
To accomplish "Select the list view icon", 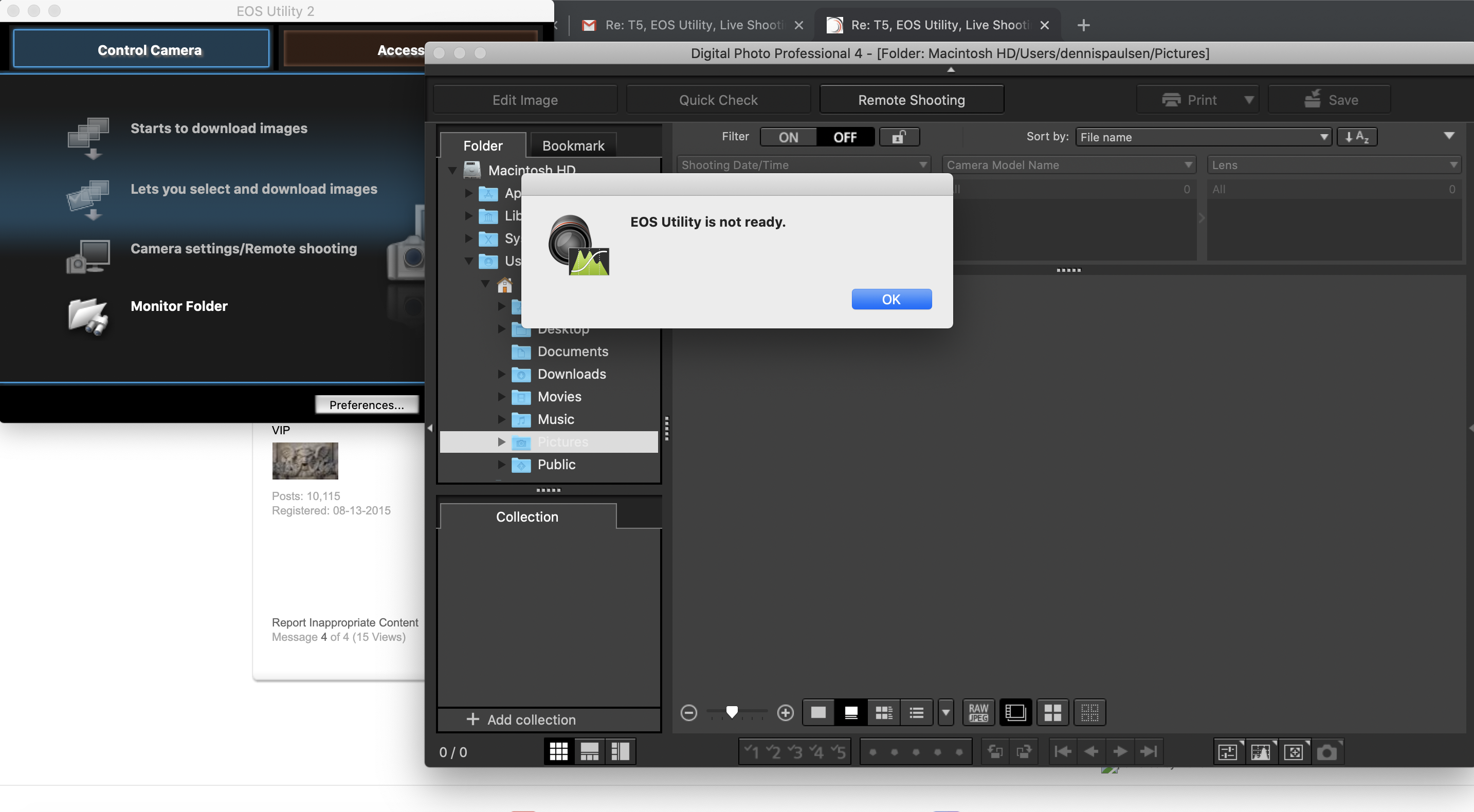I will (x=917, y=712).
